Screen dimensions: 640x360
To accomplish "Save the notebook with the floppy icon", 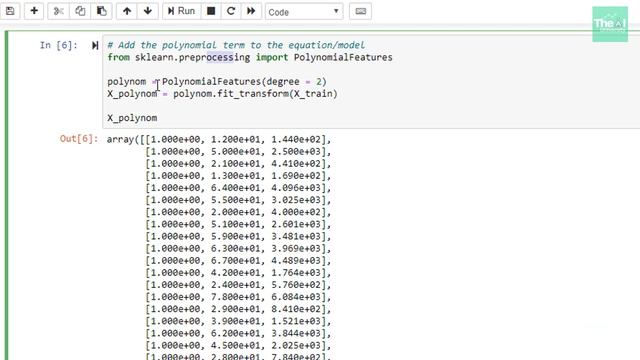I will pos(10,11).
